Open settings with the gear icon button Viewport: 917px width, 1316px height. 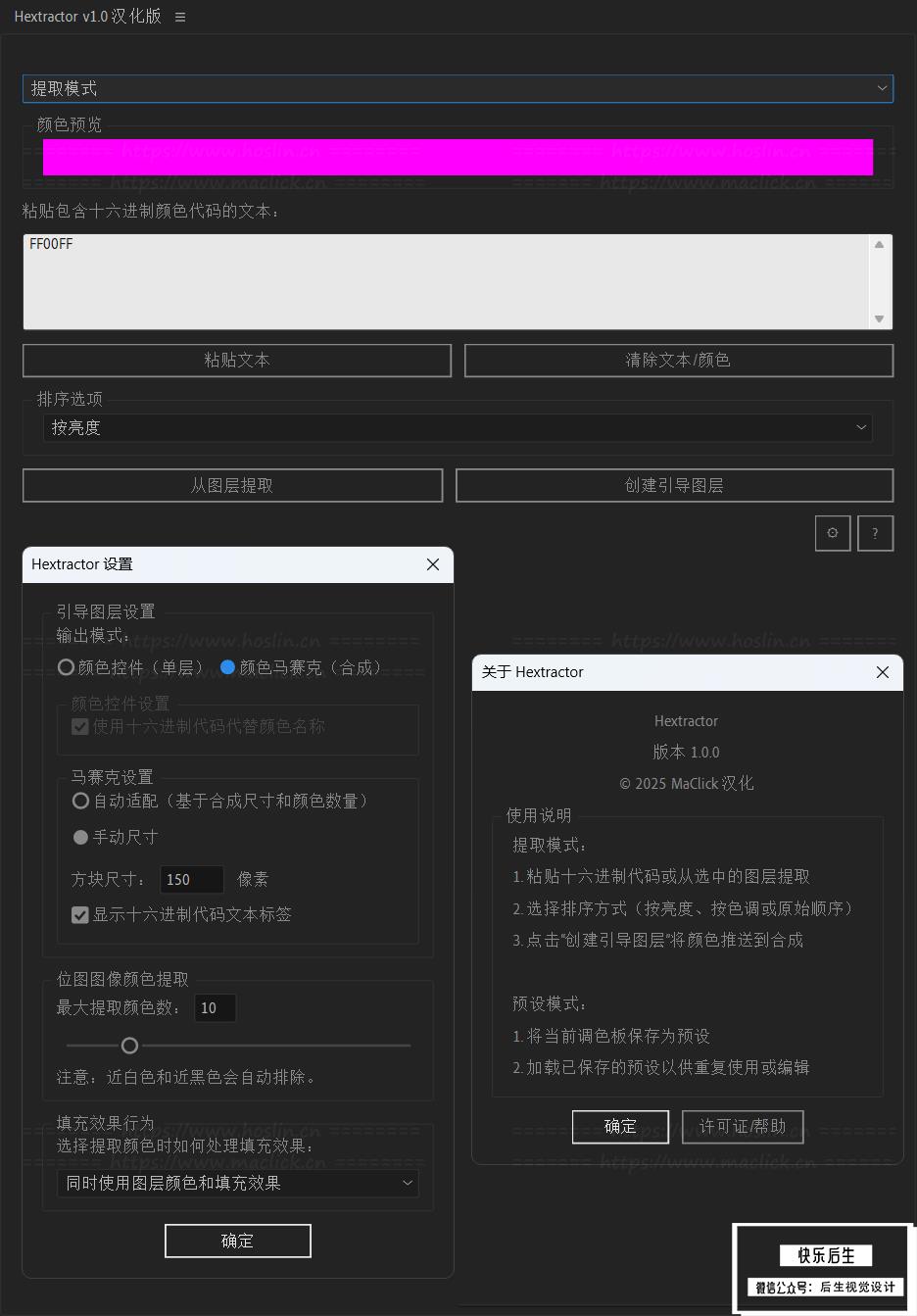pos(833,533)
